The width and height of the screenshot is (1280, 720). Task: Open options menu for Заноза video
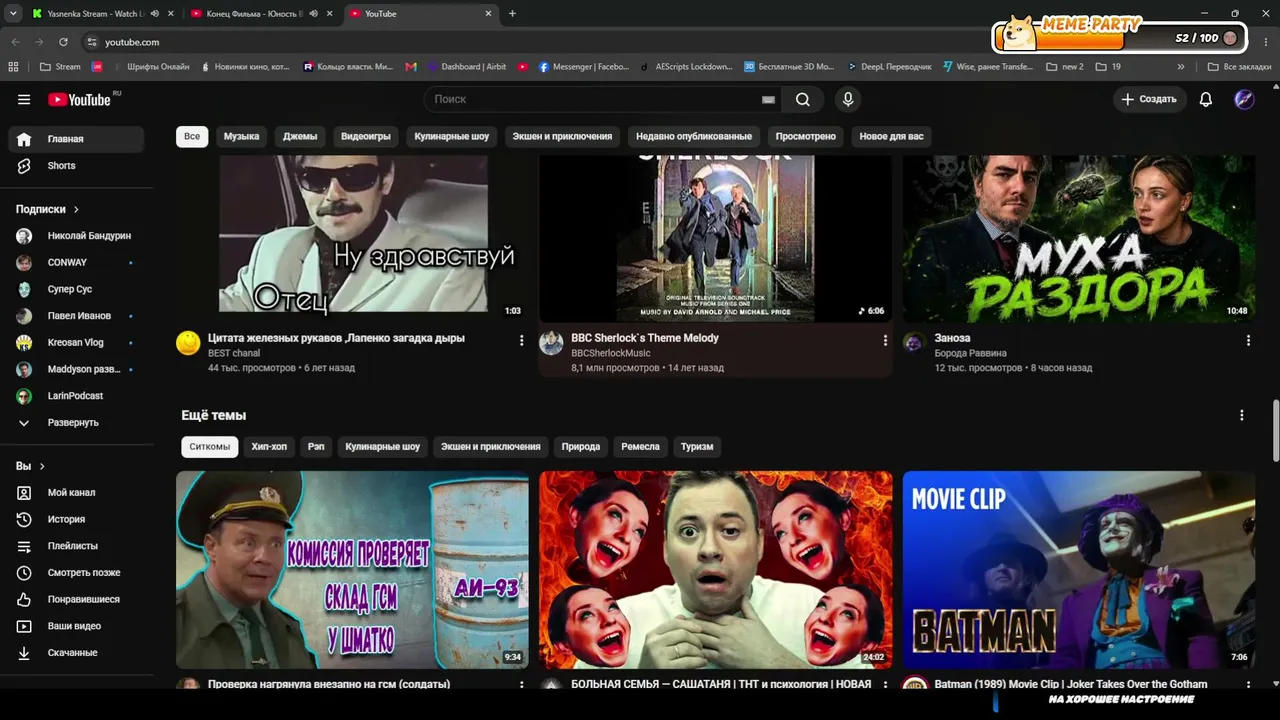point(1248,341)
